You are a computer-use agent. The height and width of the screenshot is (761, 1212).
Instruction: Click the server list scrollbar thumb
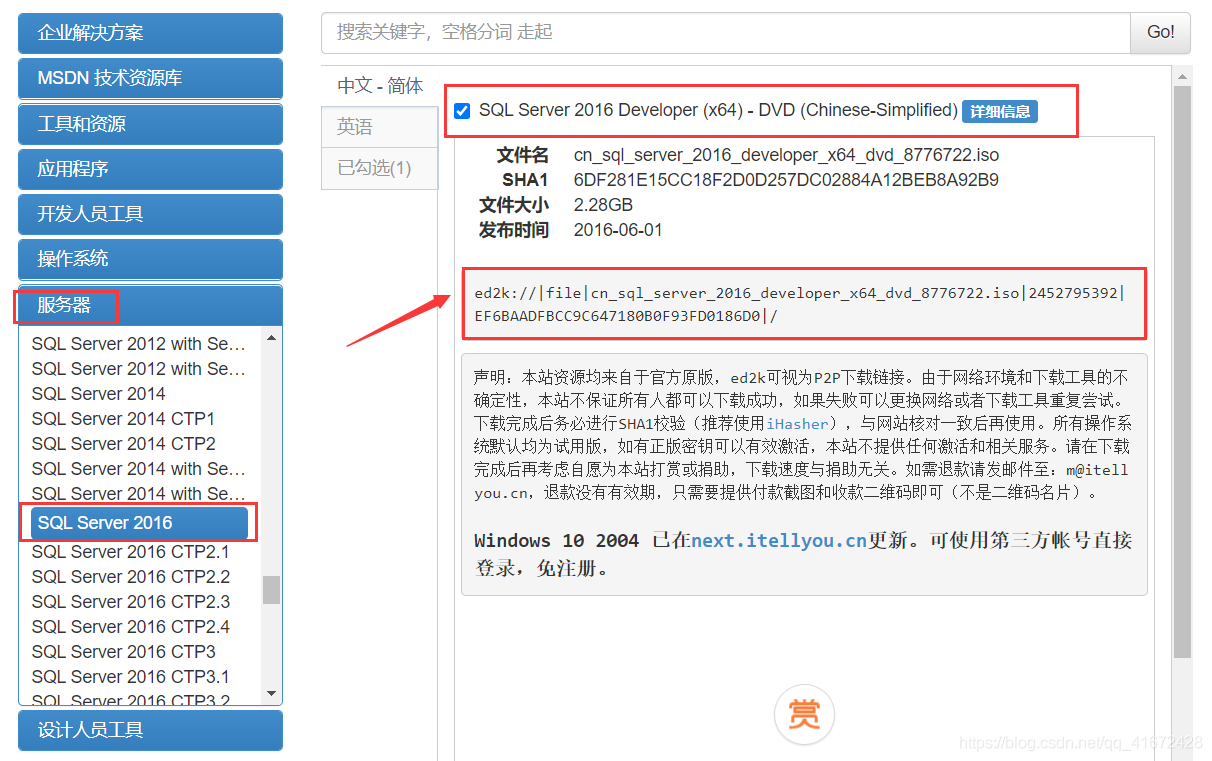pyautogui.click(x=271, y=590)
